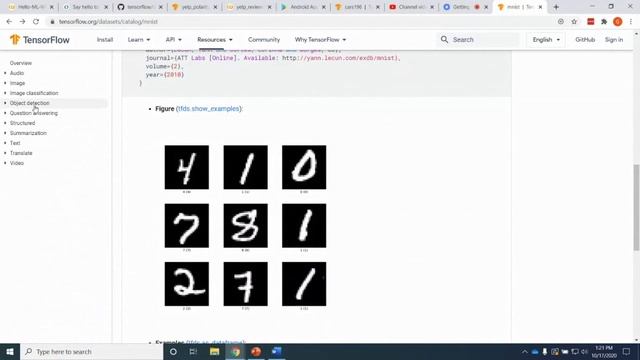Viewport: 640px width, 360px height.
Task: Click the padlock site info icon
Action: click(x=52, y=22)
